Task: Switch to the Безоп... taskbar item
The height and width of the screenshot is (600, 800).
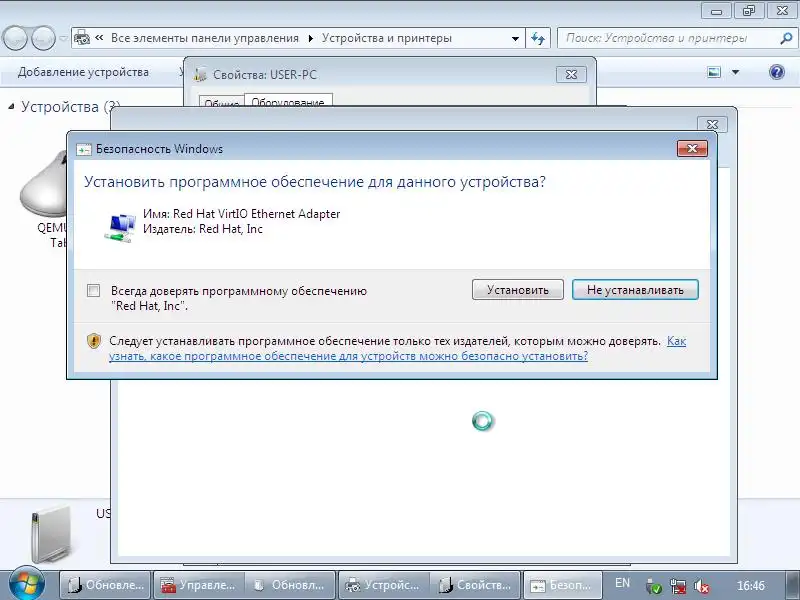Action: pyautogui.click(x=563, y=585)
